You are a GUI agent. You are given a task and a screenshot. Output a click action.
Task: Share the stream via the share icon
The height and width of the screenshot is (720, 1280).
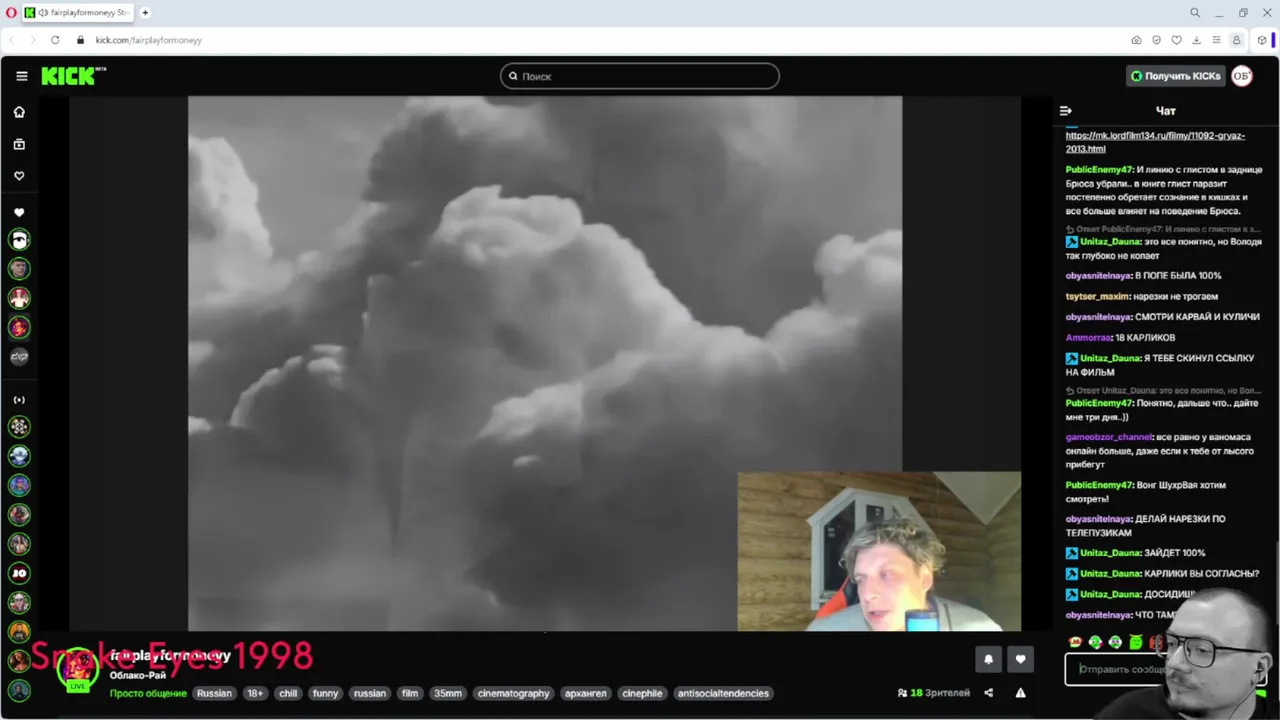(989, 693)
